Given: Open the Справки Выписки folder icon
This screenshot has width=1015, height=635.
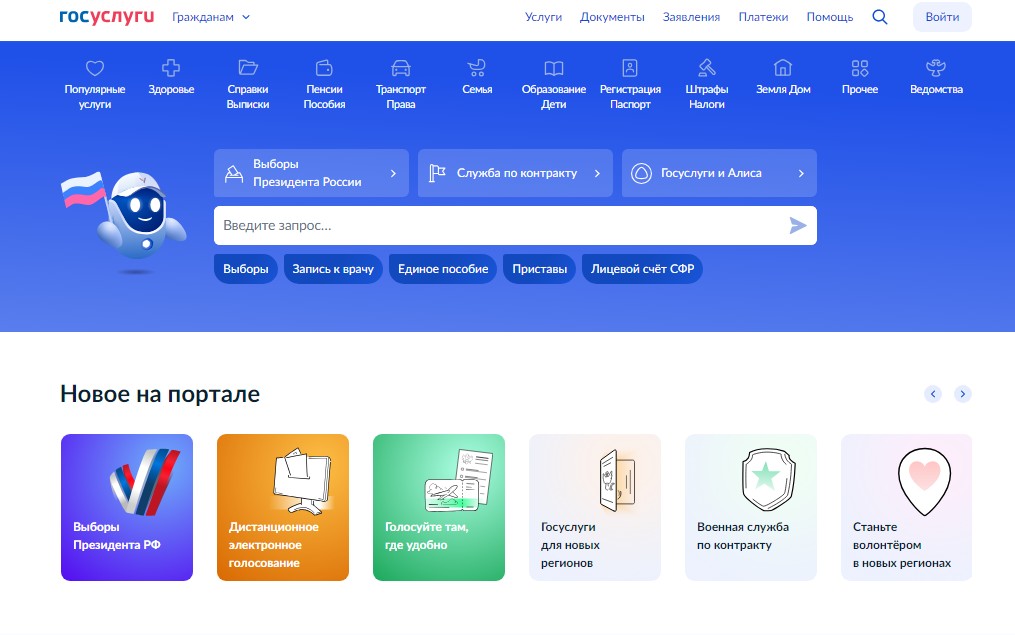Looking at the screenshot, I should [x=248, y=68].
